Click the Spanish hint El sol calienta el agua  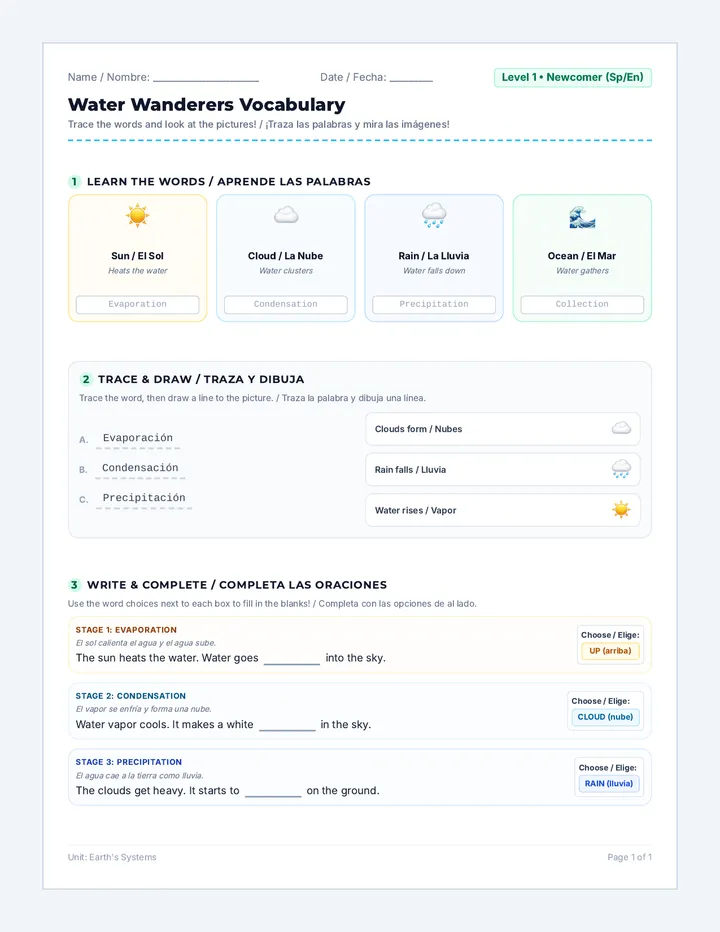click(x=146, y=643)
